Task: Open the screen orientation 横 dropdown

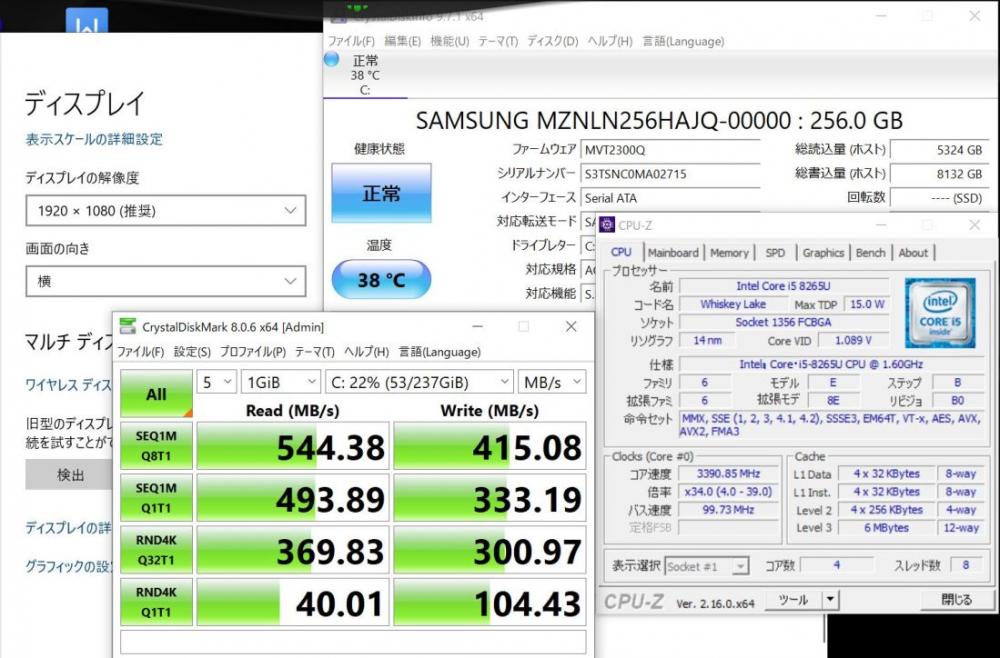Action: (x=166, y=281)
